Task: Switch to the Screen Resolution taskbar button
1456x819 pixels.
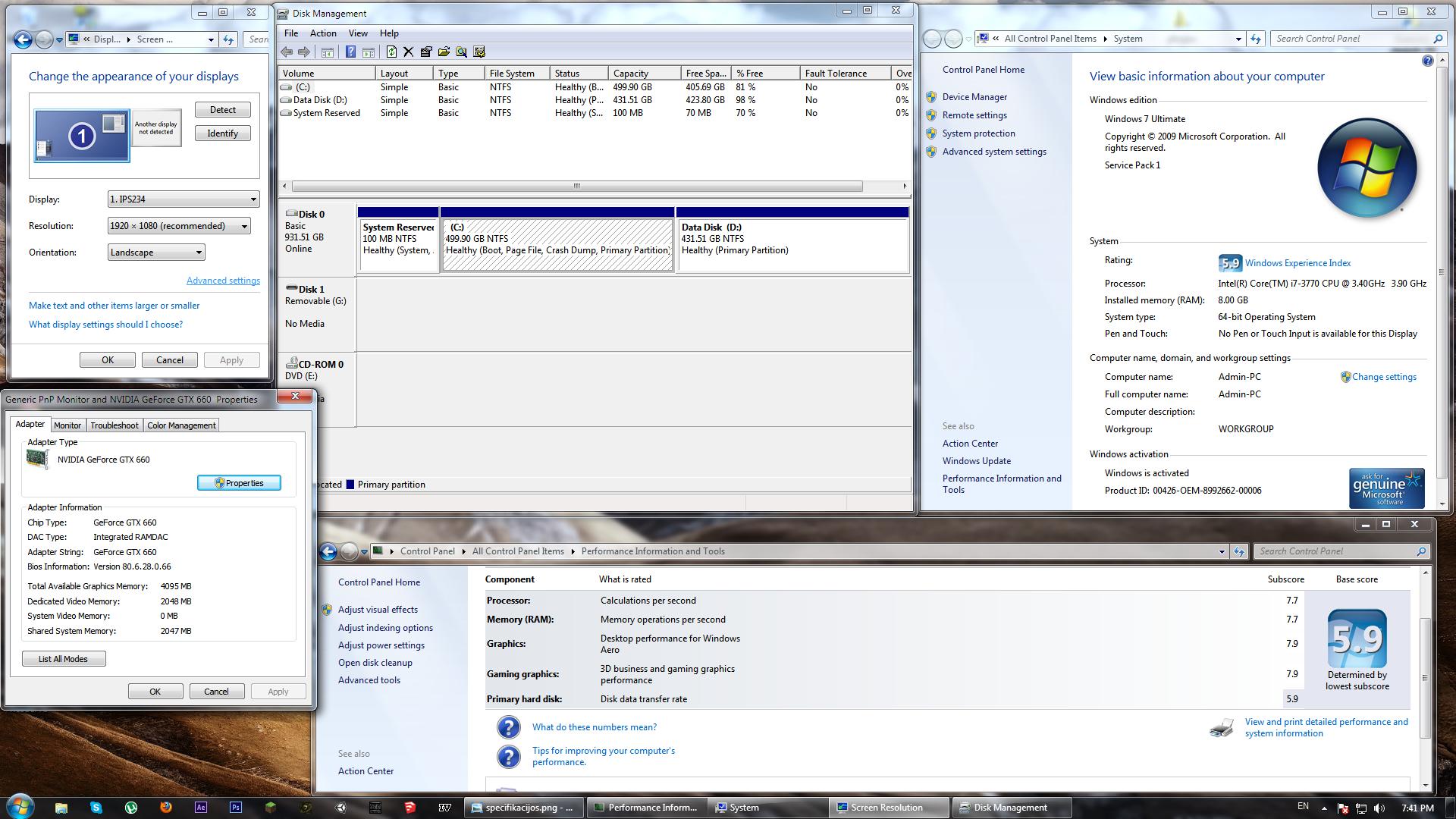Action: click(890, 808)
